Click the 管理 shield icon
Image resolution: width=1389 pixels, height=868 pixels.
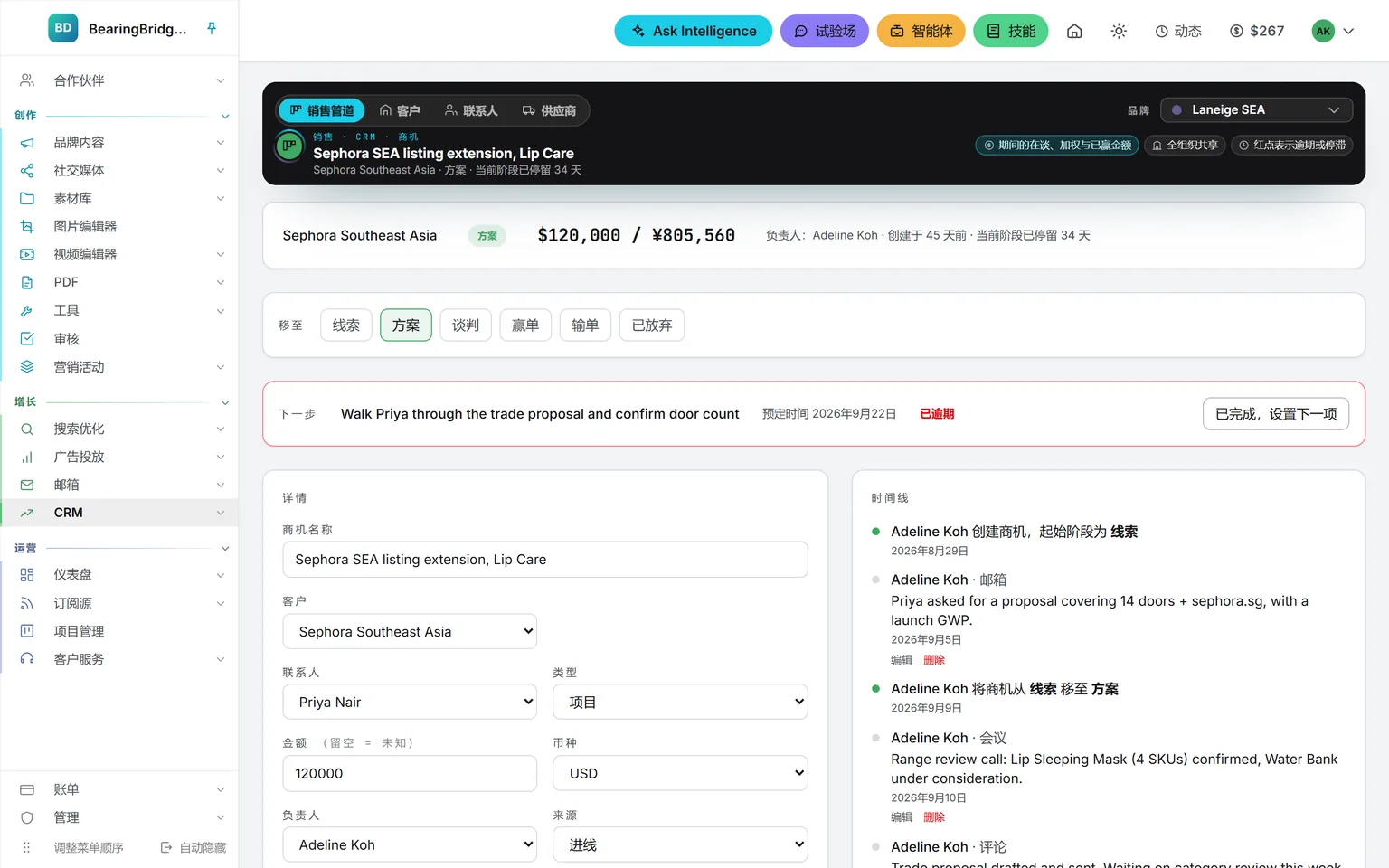[x=27, y=817]
